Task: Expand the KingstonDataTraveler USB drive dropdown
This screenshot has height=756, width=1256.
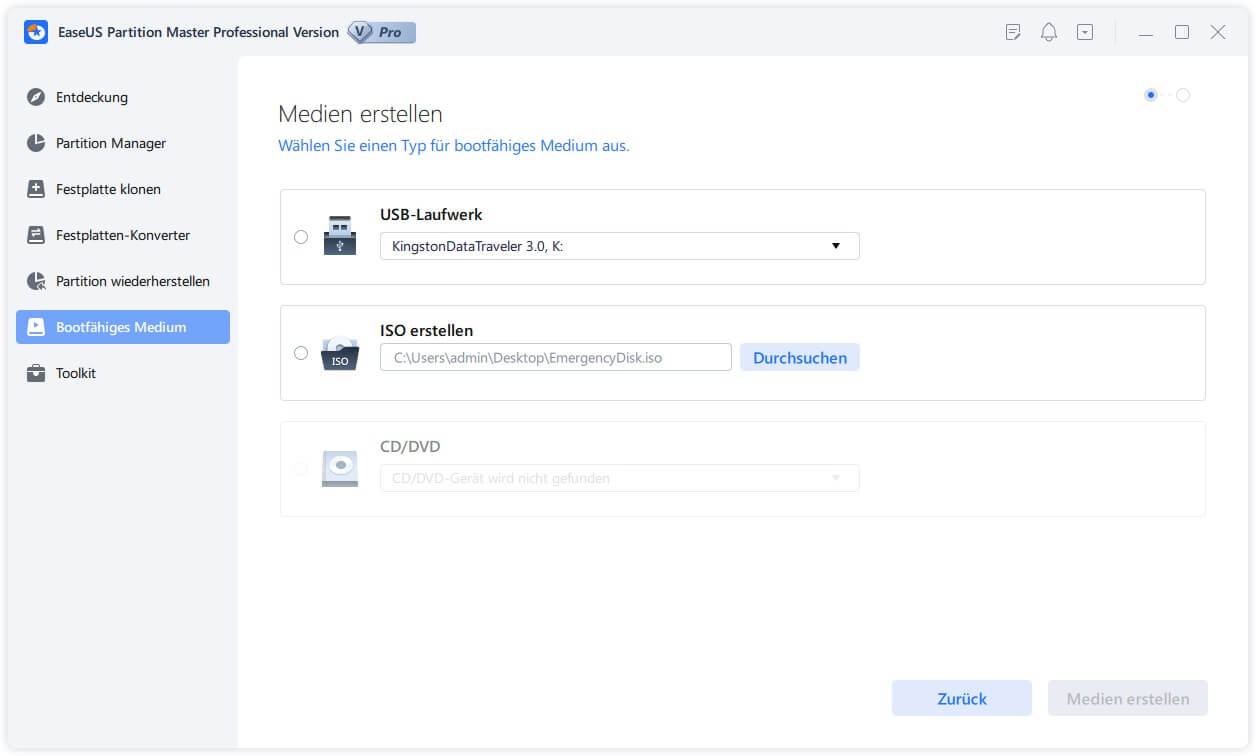Action: [x=620, y=246]
